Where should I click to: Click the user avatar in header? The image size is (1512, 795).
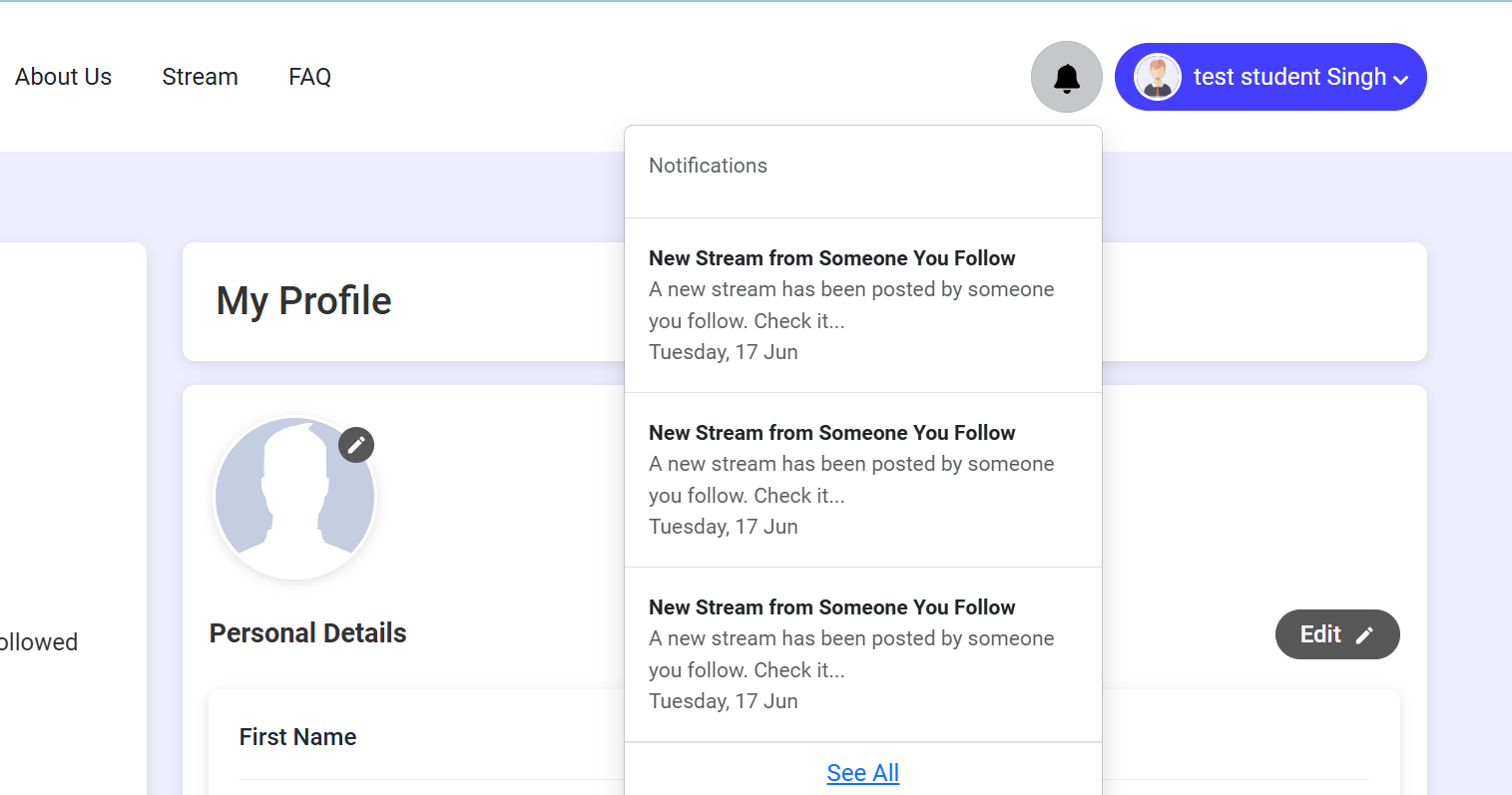click(x=1158, y=77)
